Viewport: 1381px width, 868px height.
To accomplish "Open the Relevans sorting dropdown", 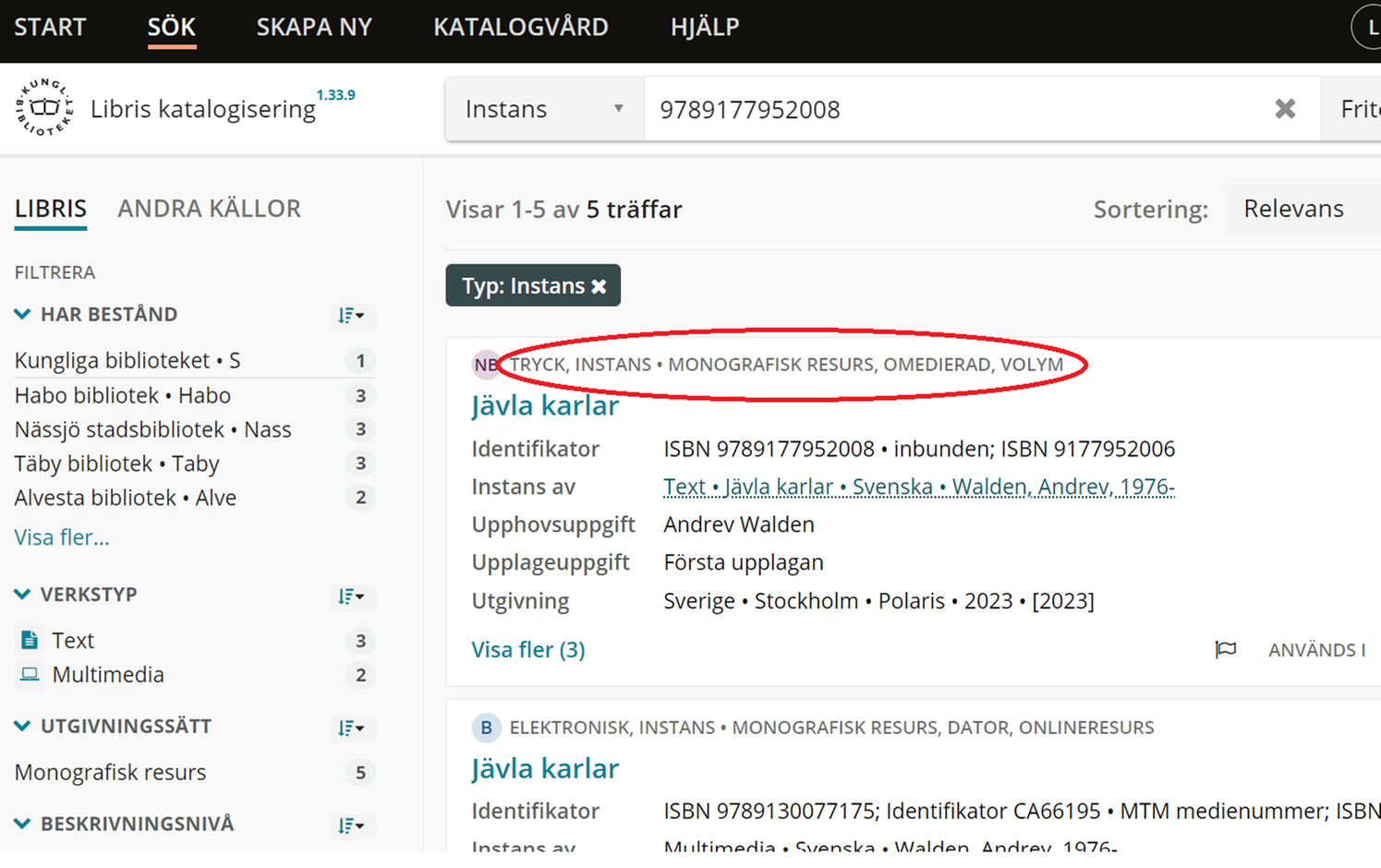I will (x=1302, y=209).
